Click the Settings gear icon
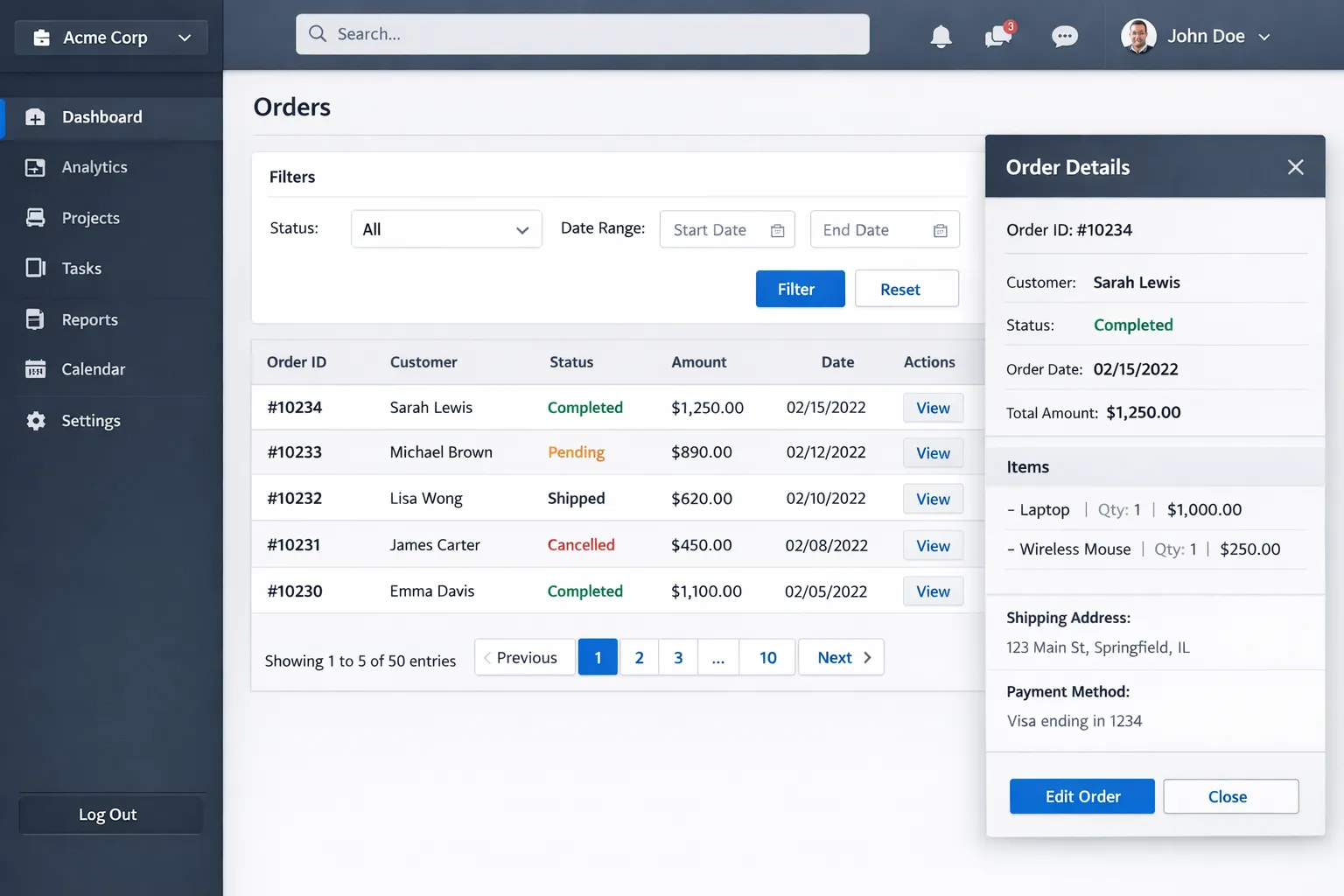Screen dimensions: 1344x896 point(35,421)
